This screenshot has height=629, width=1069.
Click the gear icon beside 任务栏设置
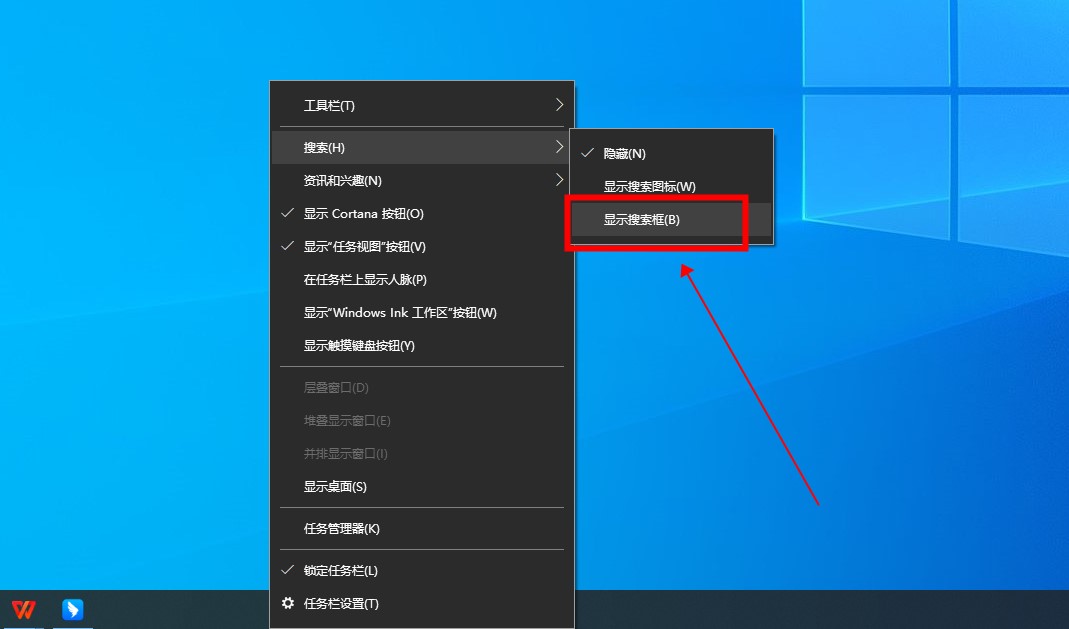pyautogui.click(x=287, y=603)
